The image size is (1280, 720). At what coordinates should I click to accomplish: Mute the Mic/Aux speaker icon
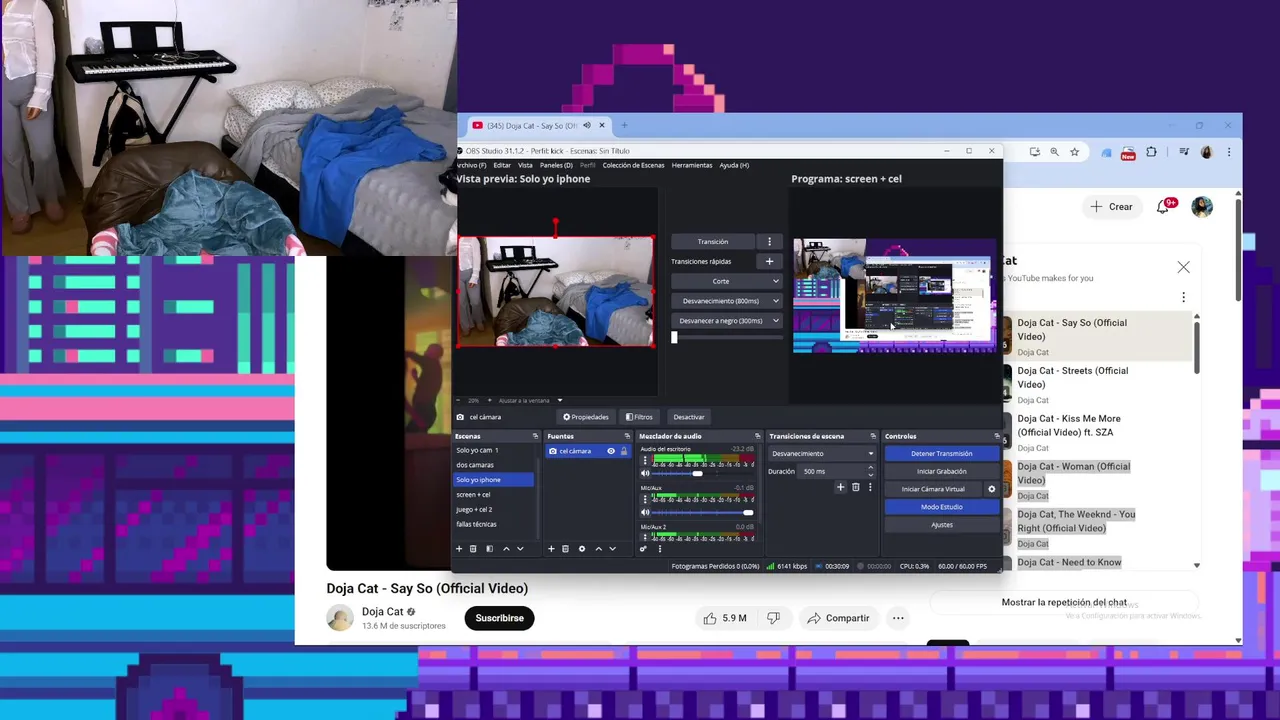pyautogui.click(x=645, y=512)
